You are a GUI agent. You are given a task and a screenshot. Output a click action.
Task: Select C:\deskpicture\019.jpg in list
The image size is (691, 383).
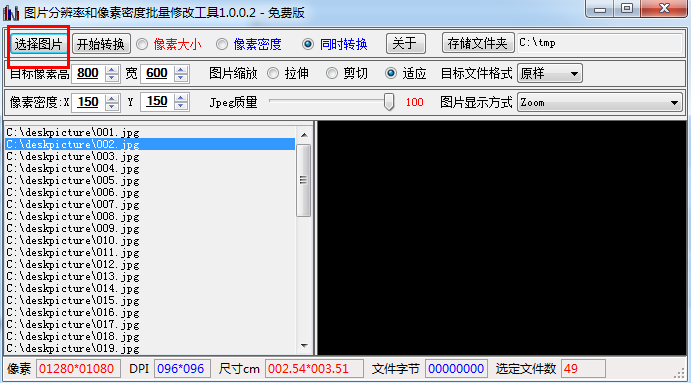pyautogui.click(x=150, y=348)
